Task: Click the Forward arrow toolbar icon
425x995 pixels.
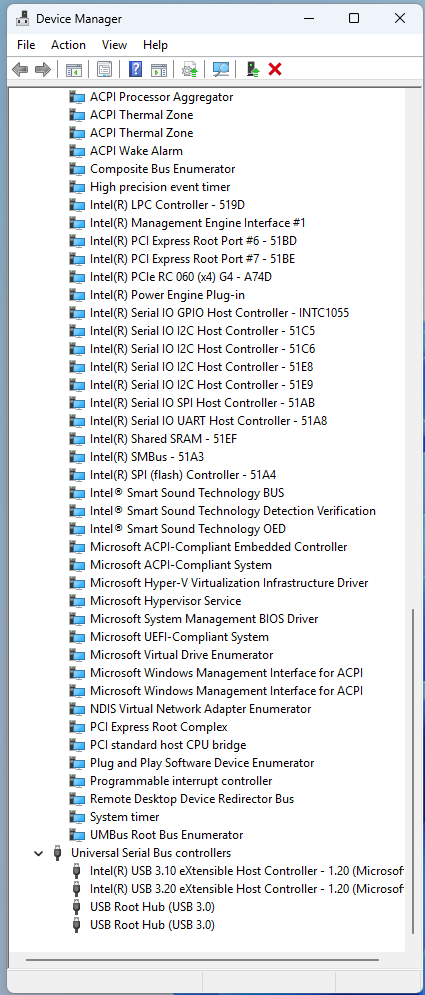Action: [42, 69]
